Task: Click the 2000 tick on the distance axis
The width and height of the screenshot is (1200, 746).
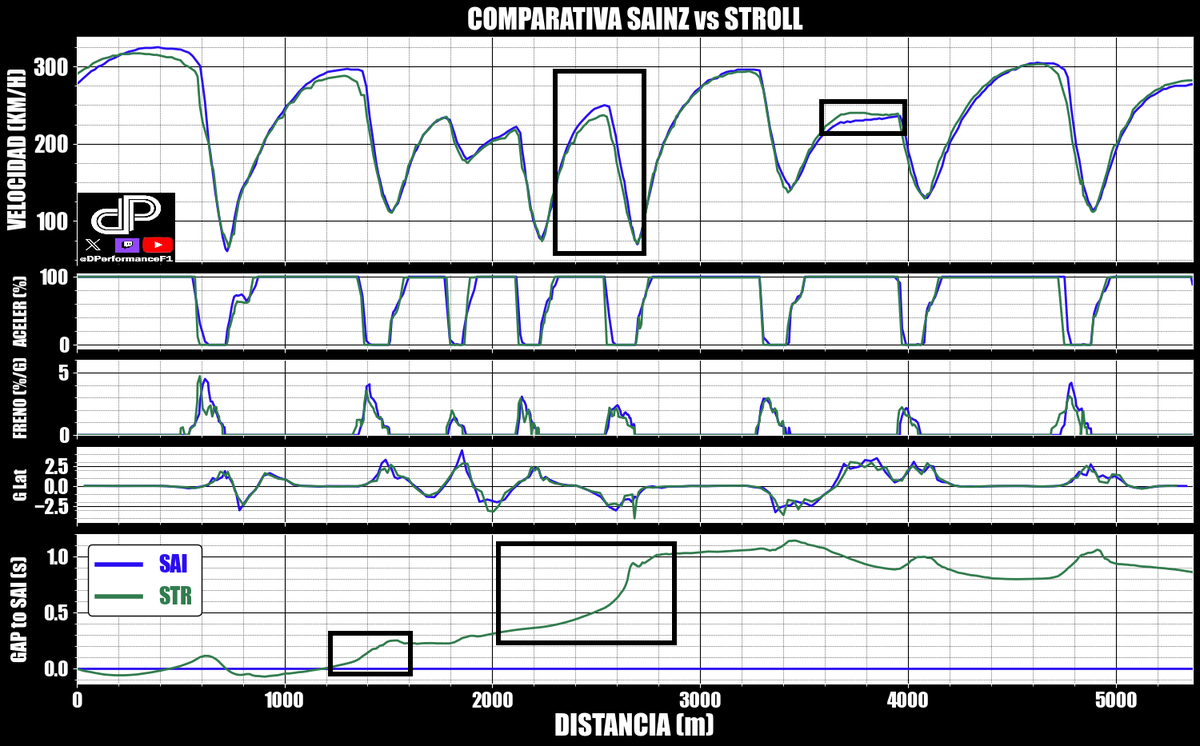Action: tap(493, 699)
